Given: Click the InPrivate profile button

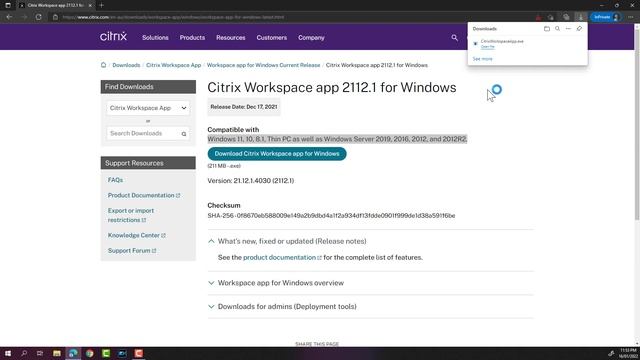Looking at the screenshot, I should coord(606,17).
